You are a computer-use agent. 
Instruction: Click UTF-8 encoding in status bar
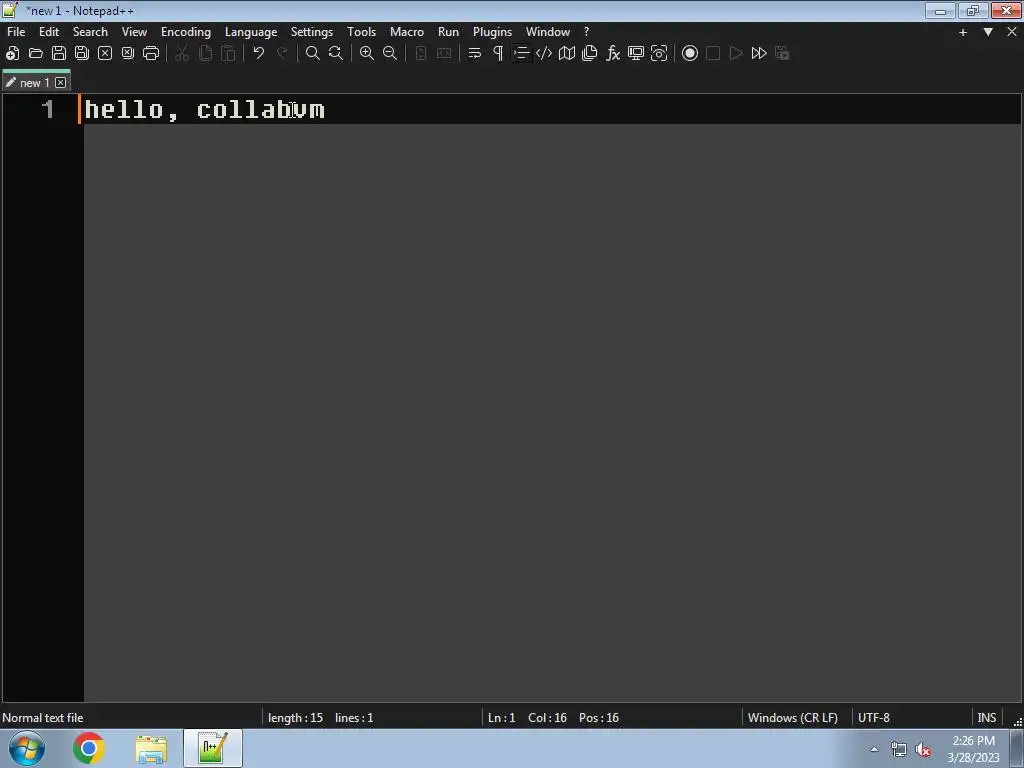[x=874, y=718]
